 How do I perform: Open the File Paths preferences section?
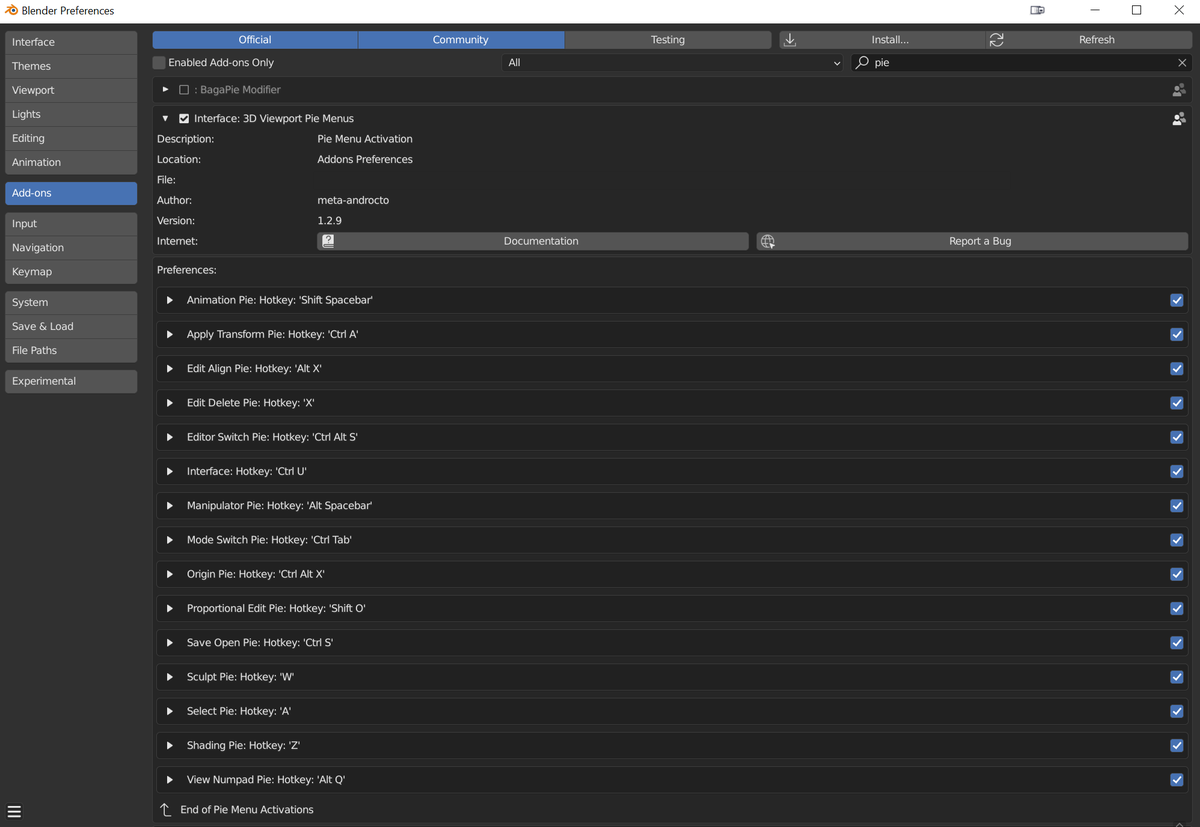click(71, 350)
